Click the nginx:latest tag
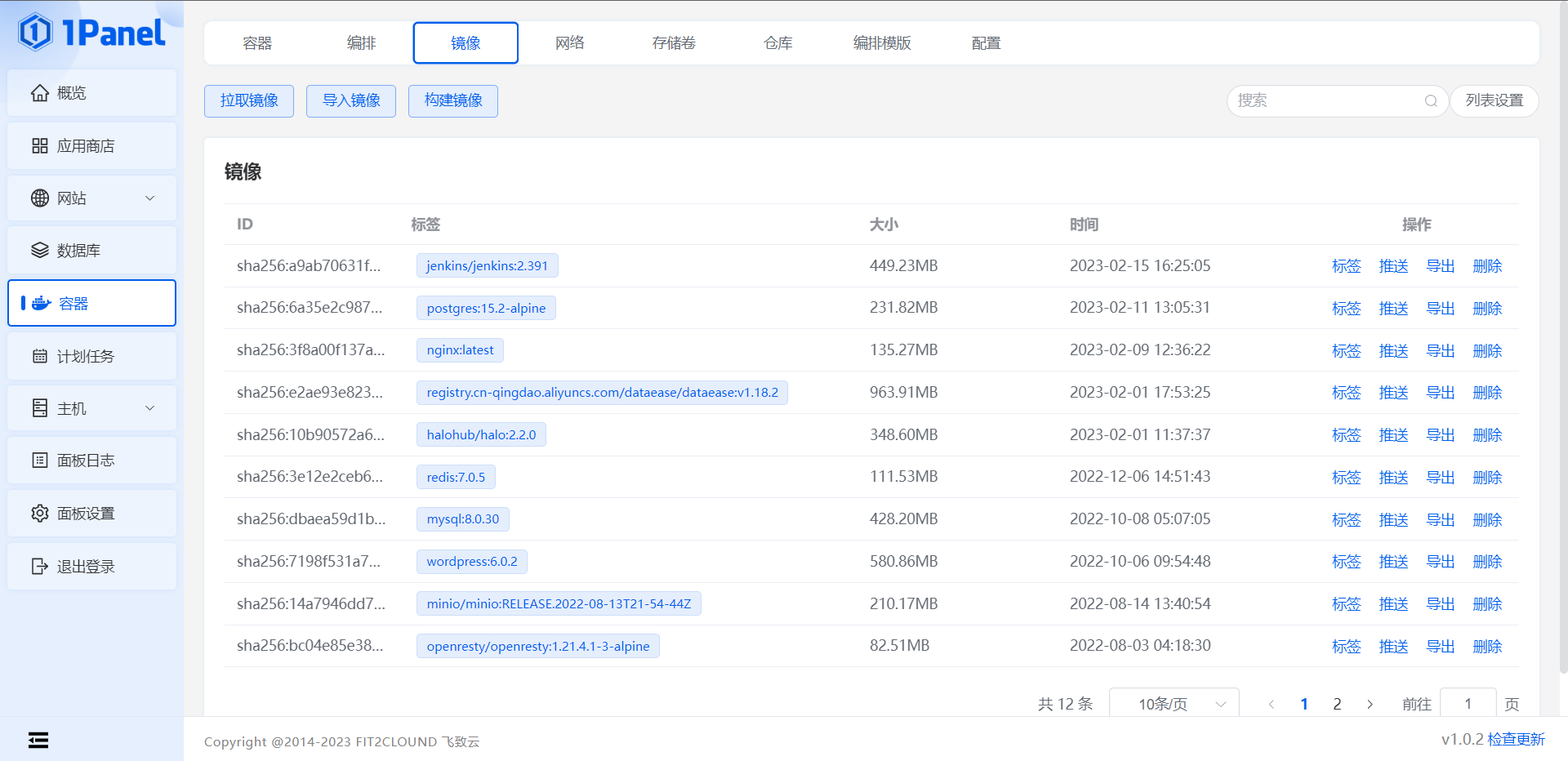The image size is (1568, 761). tap(460, 350)
